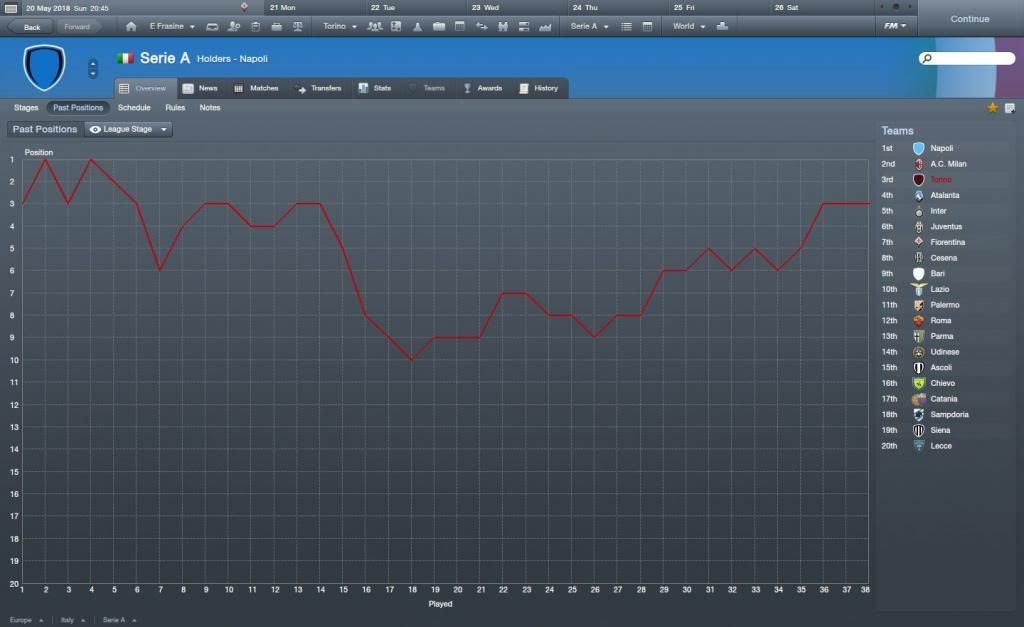Image resolution: width=1024 pixels, height=627 pixels.
Task: Click in the search input field
Action: point(967,59)
